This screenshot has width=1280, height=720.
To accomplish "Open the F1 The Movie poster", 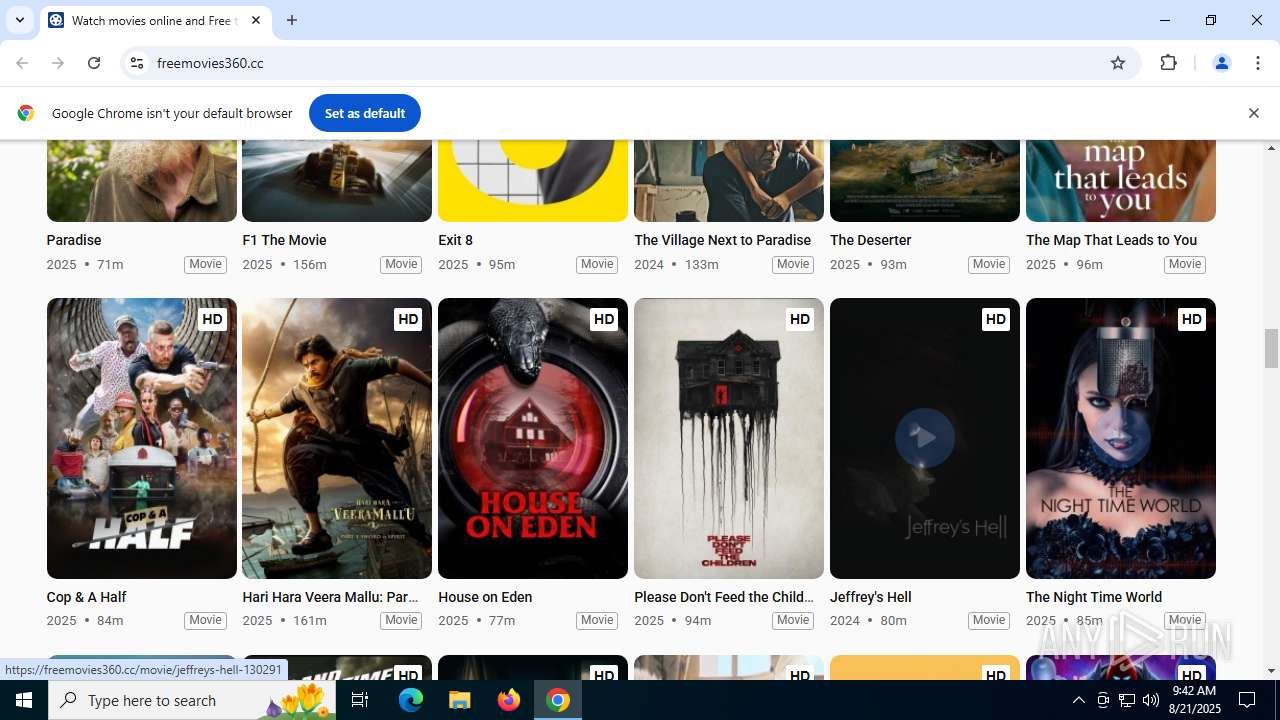I will [x=337, y=181].
